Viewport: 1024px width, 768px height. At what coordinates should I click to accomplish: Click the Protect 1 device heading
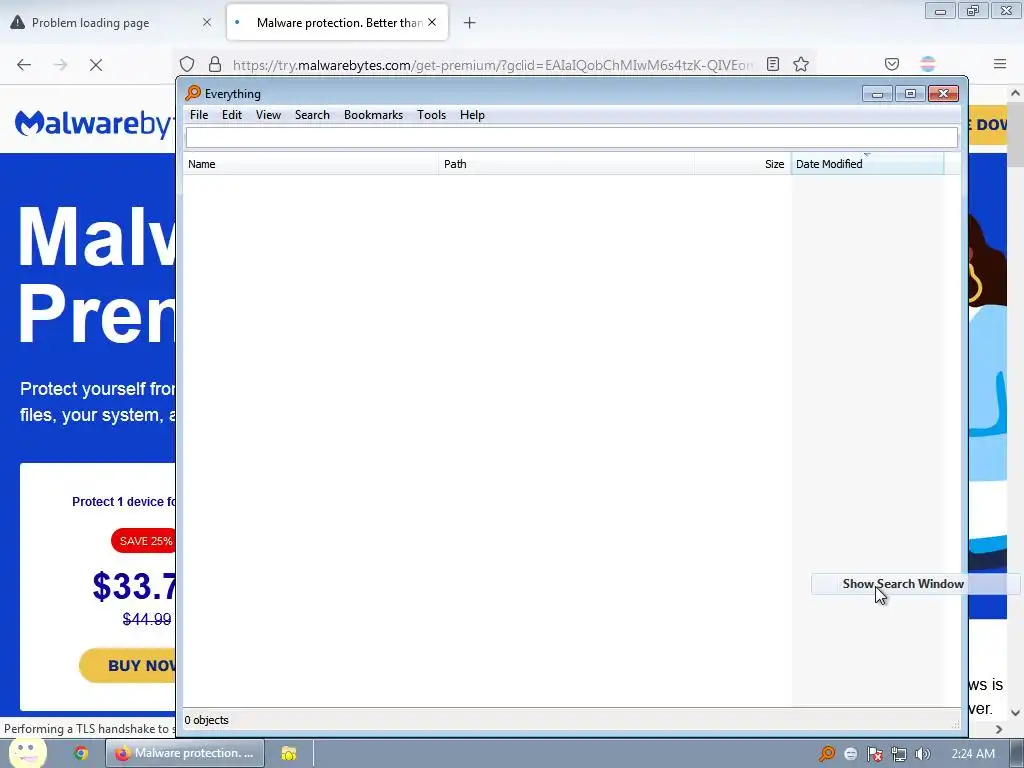tap(124, 502)
